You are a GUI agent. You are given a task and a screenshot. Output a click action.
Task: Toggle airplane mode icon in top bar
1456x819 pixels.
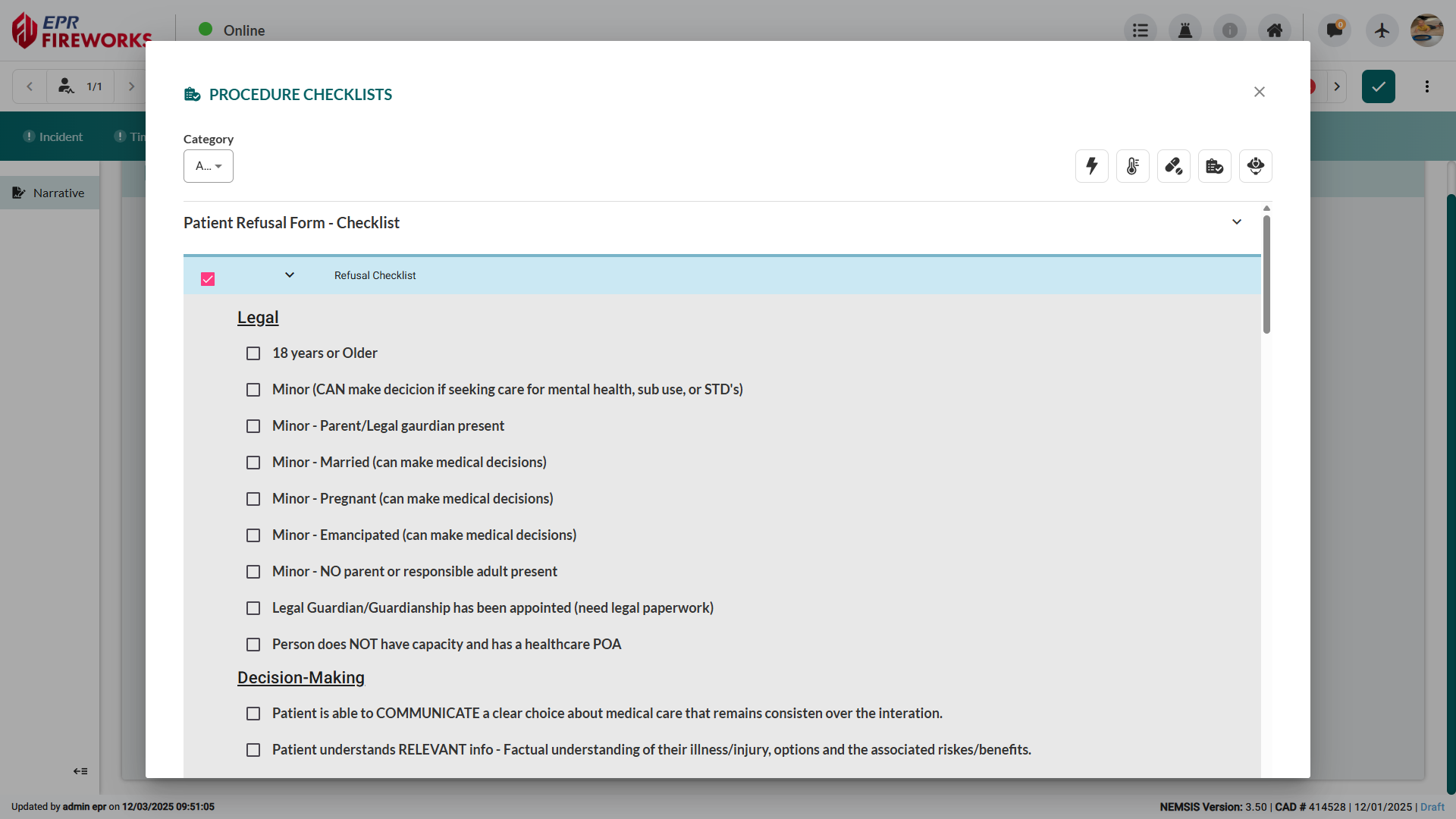1382,30
